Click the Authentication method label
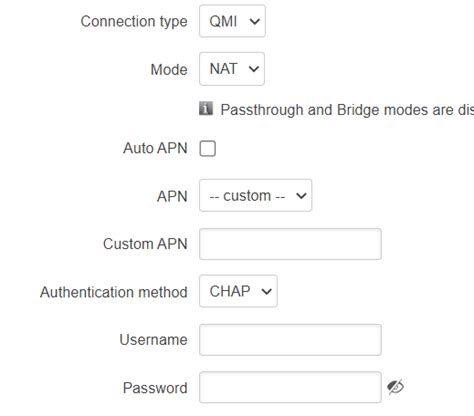 tap(114, 292)
